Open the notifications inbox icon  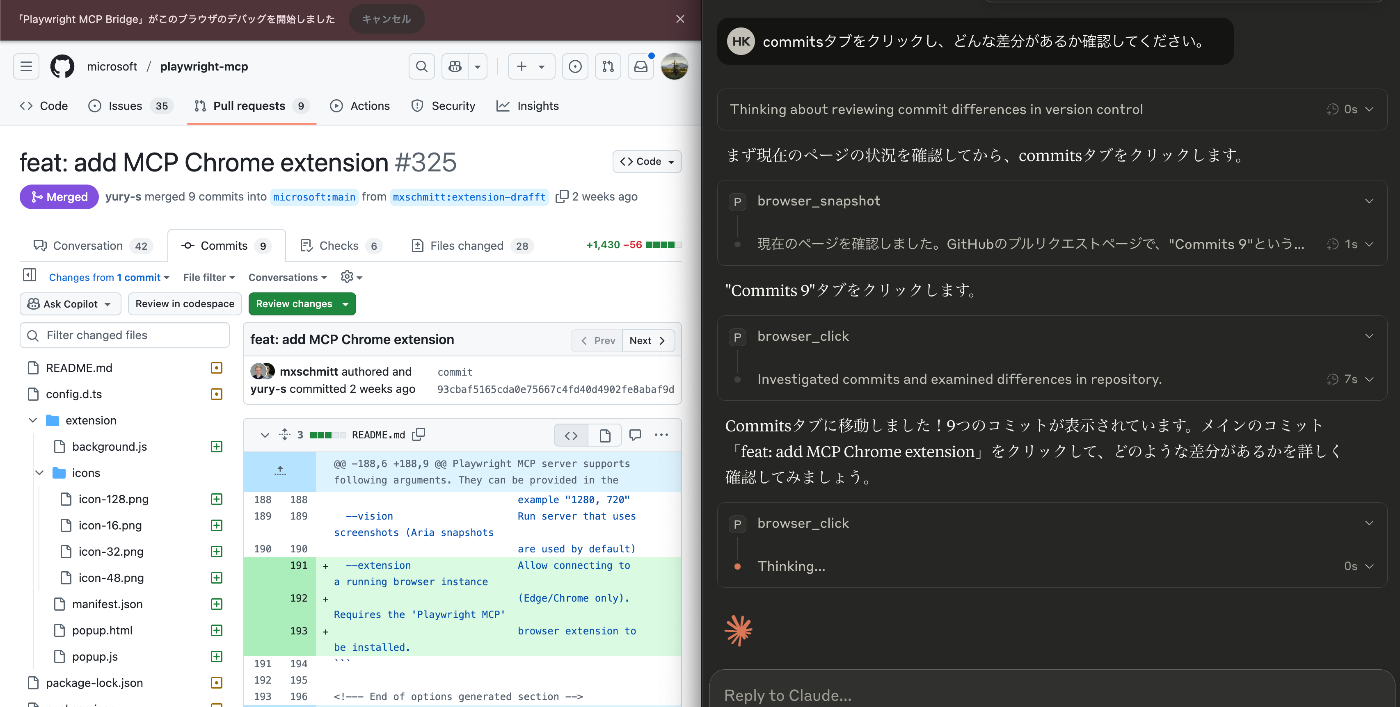[641, 67]
